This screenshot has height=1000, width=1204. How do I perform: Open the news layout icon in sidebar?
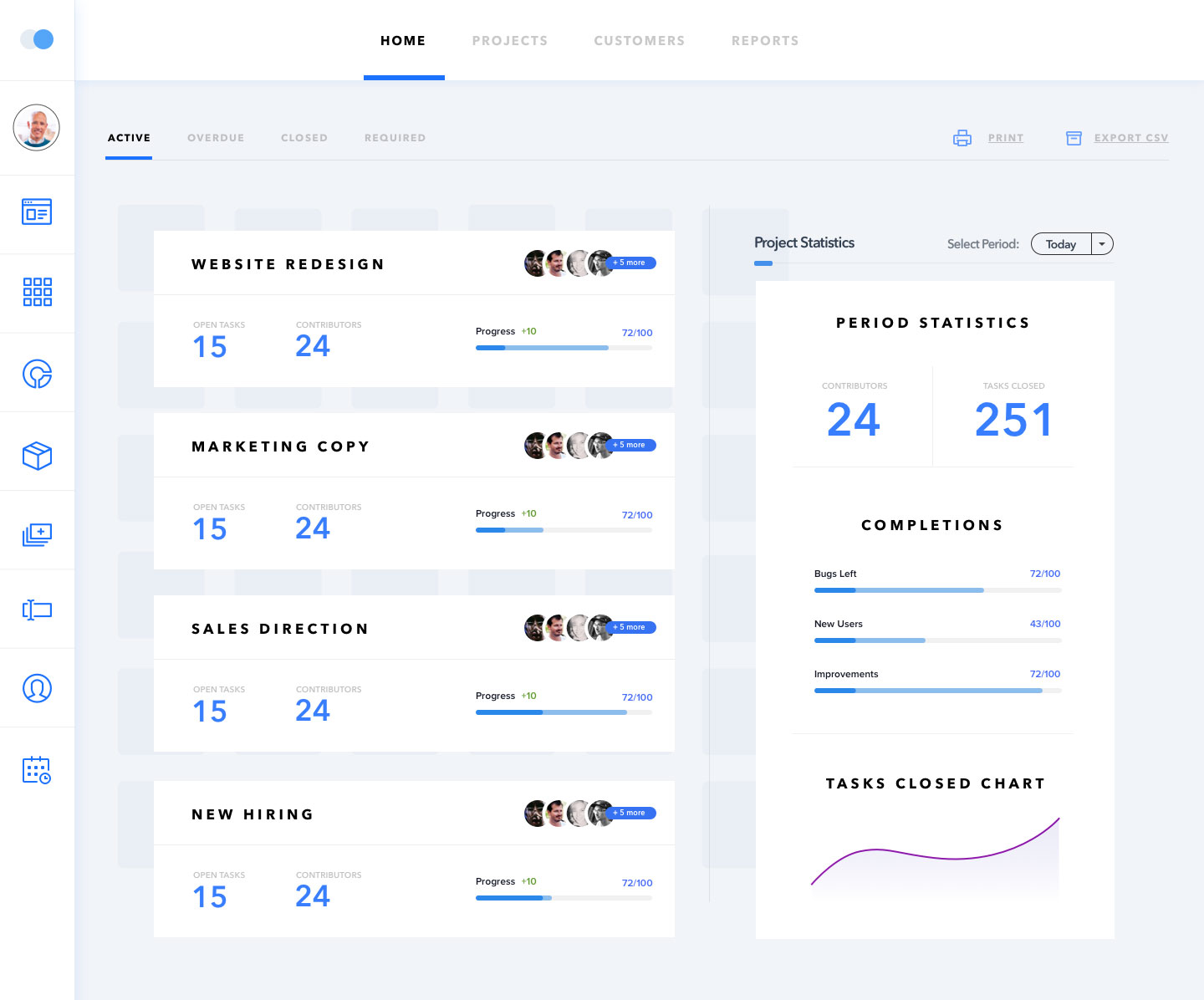click(x=37, y=212)
